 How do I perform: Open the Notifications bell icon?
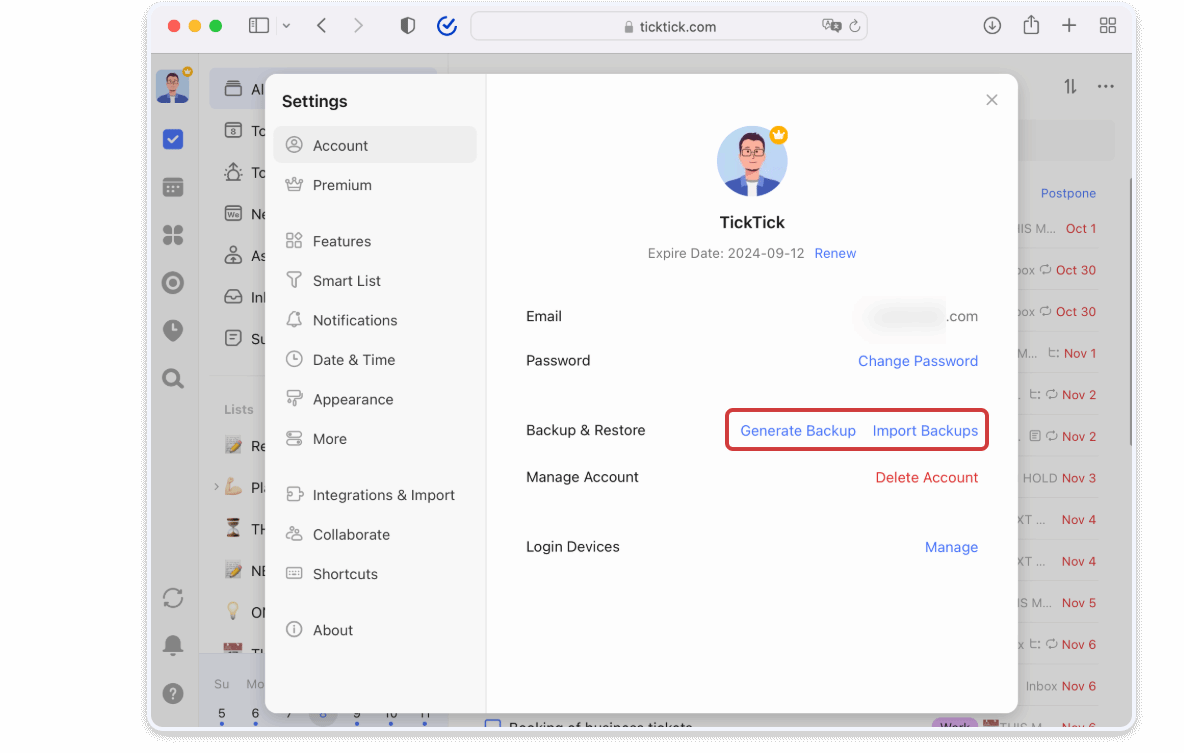point(173,645)
